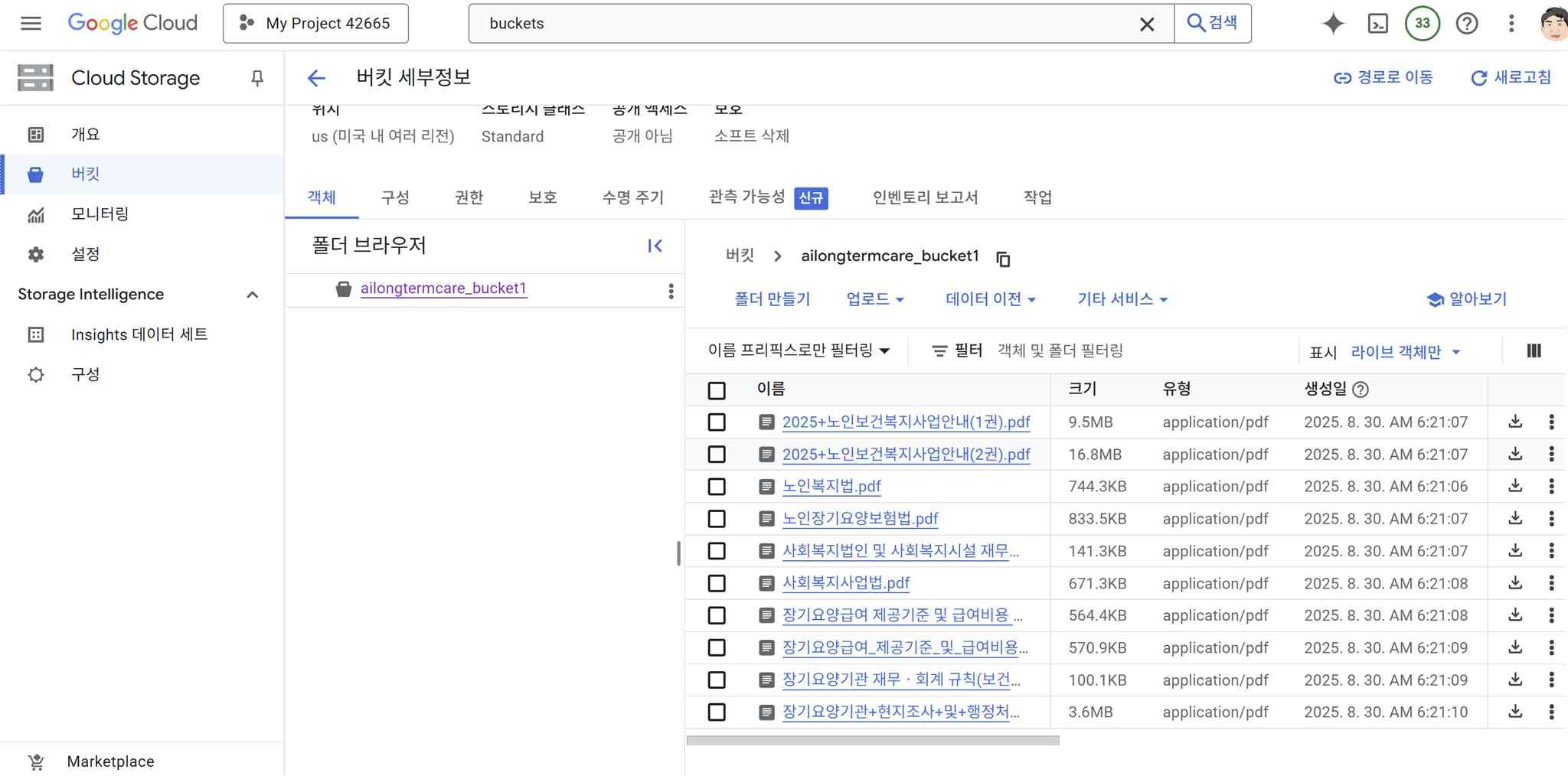Open the column display options icon
Screen dimensions: 1568x776
1534,351
